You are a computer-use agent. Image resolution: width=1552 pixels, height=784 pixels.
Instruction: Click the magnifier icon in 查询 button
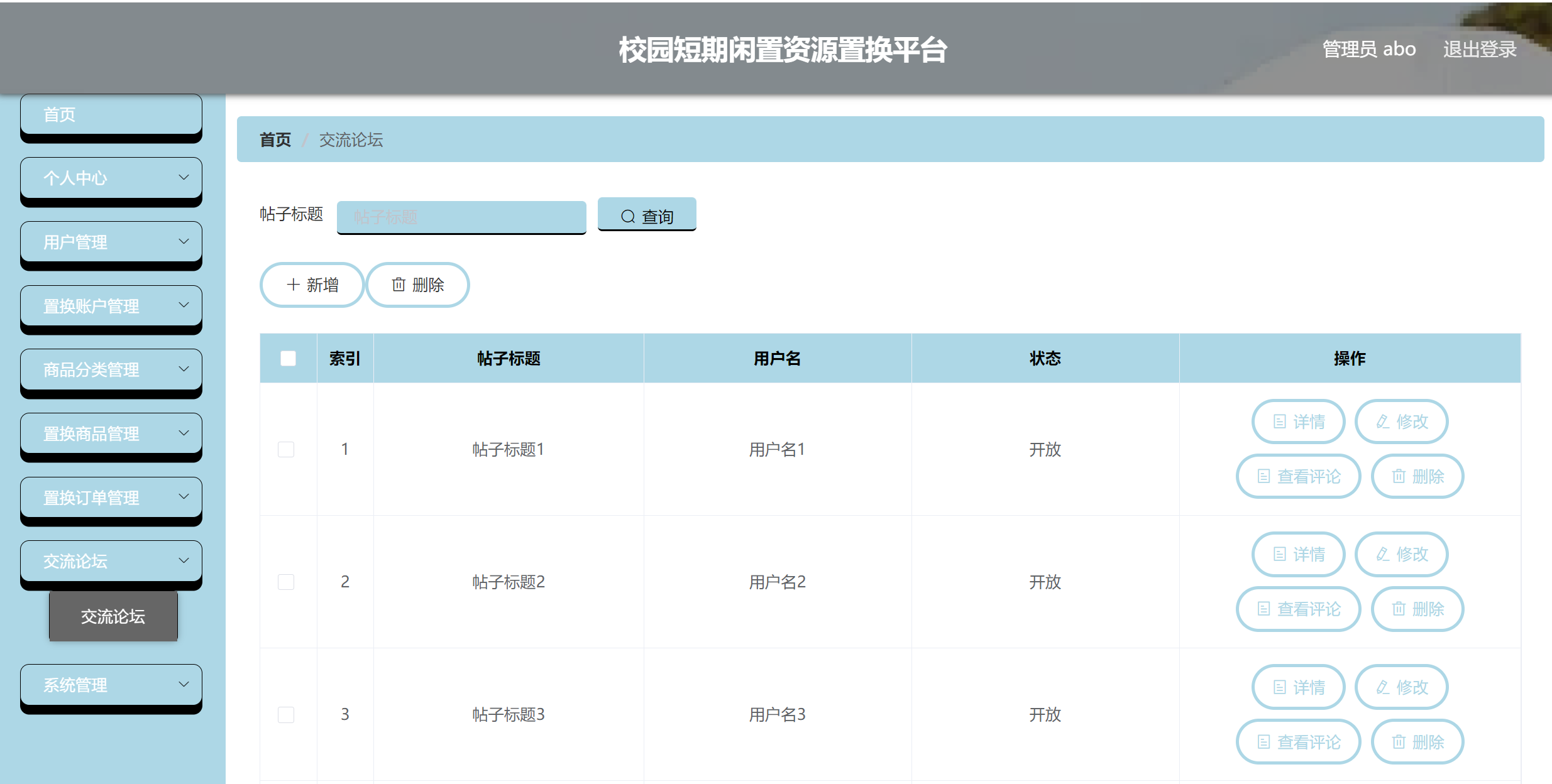tap(627, 217)
